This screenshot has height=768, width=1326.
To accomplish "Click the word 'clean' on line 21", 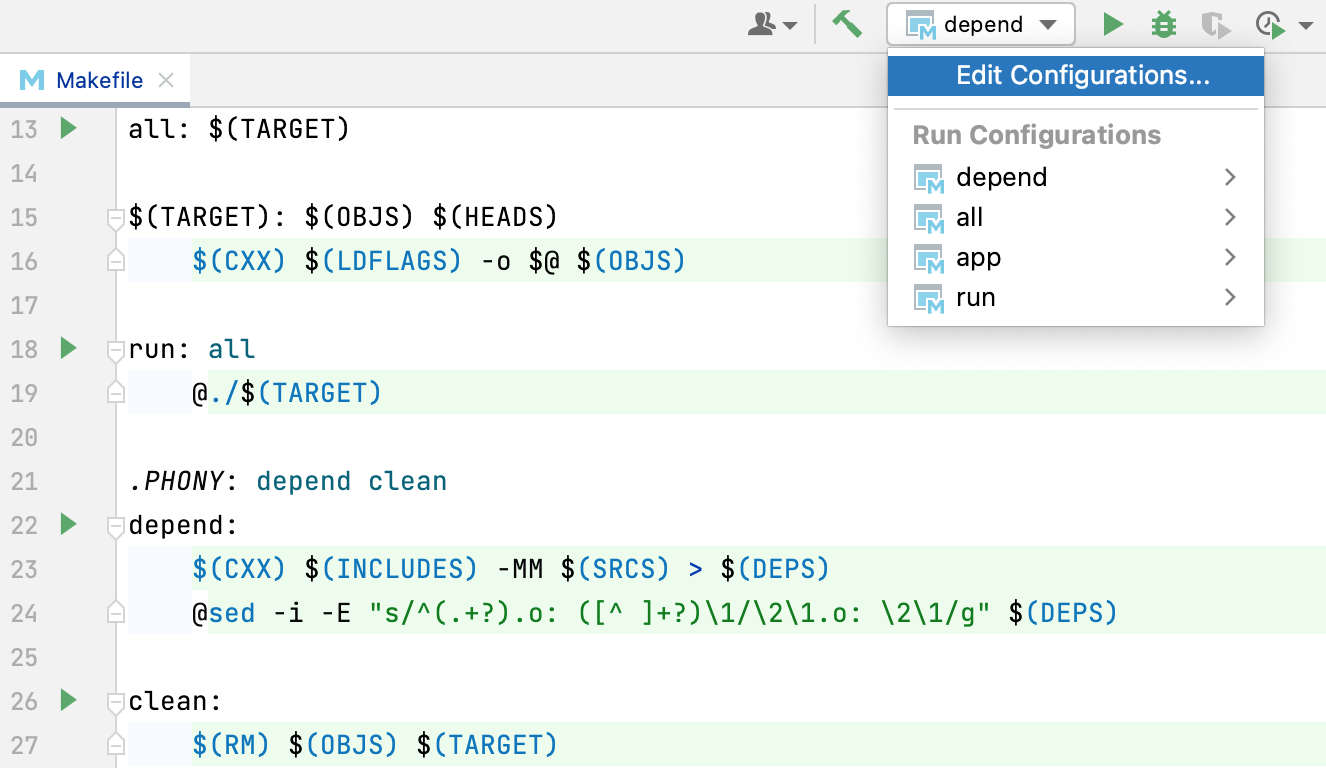I will coord(408,481).
